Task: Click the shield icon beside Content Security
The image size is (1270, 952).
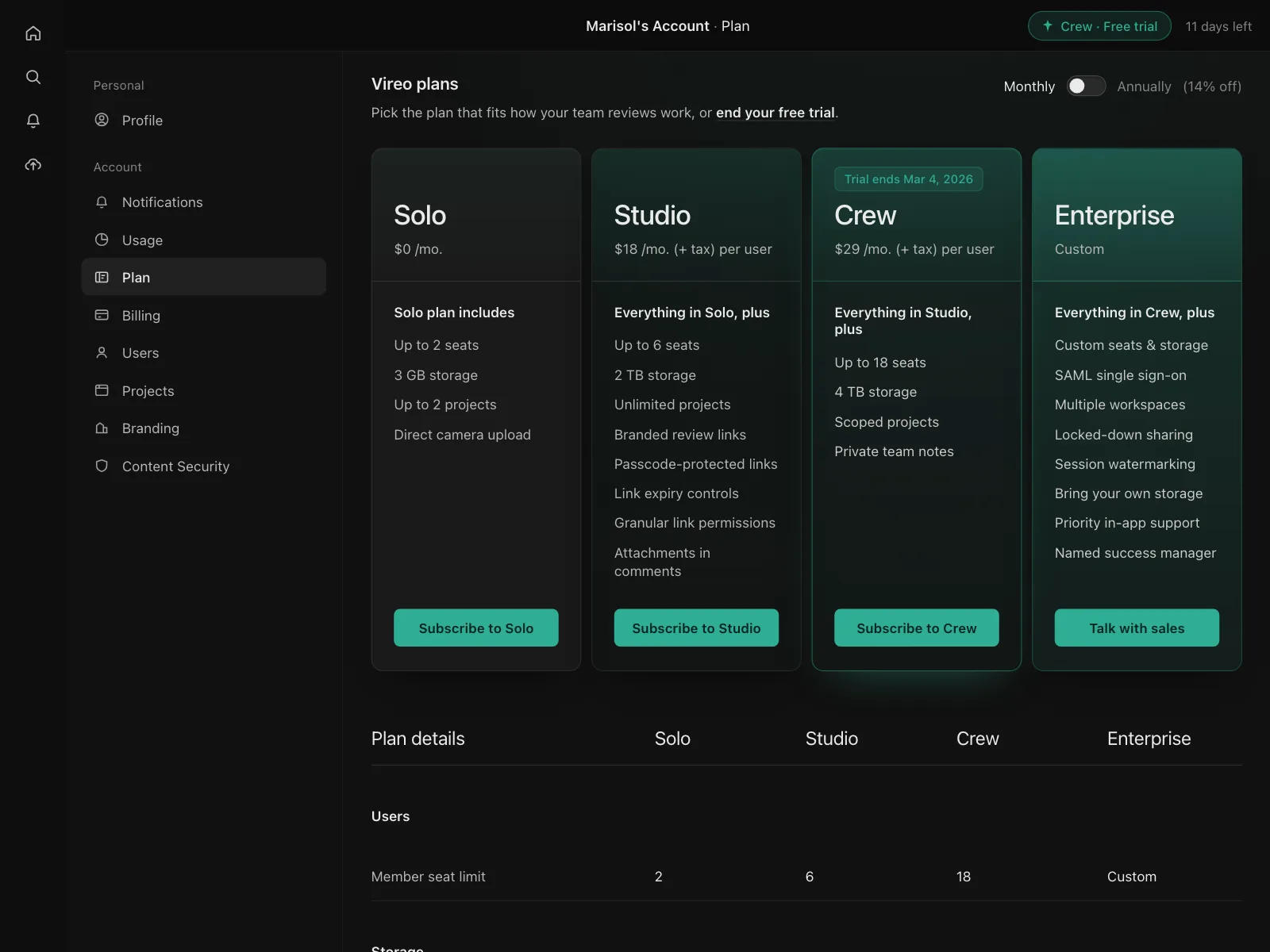Action: (102, 466)
